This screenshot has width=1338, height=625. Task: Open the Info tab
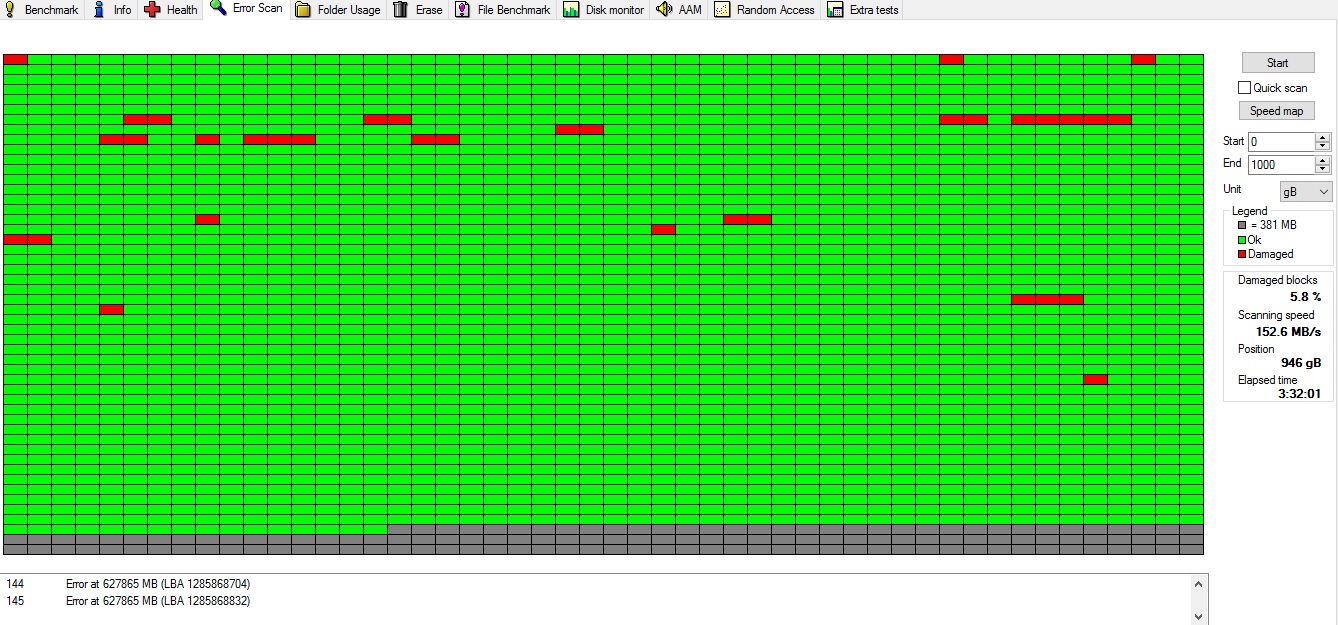[x=112, y=10]
